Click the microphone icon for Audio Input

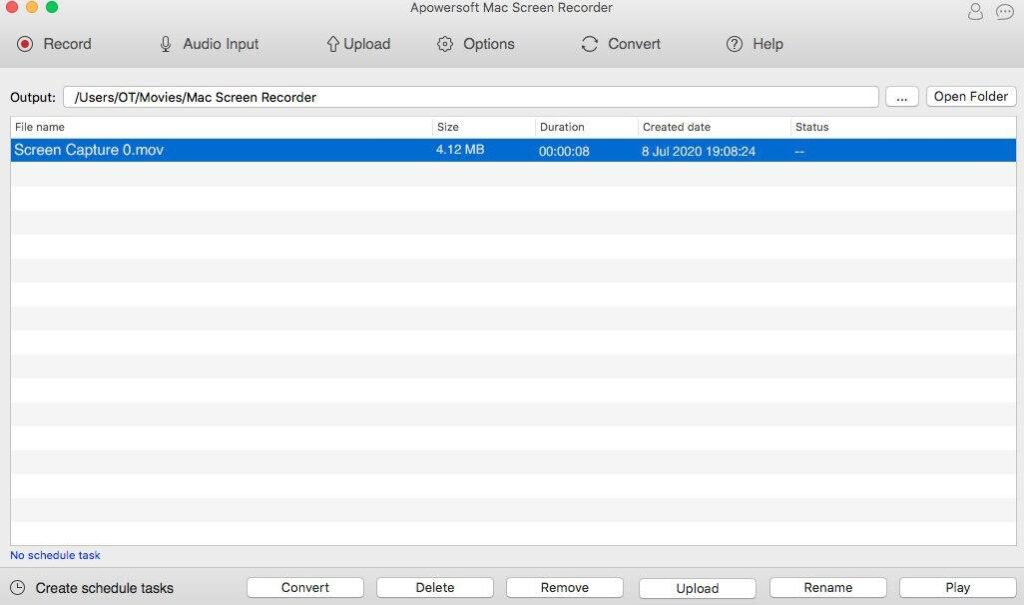[x=166, y=44]
